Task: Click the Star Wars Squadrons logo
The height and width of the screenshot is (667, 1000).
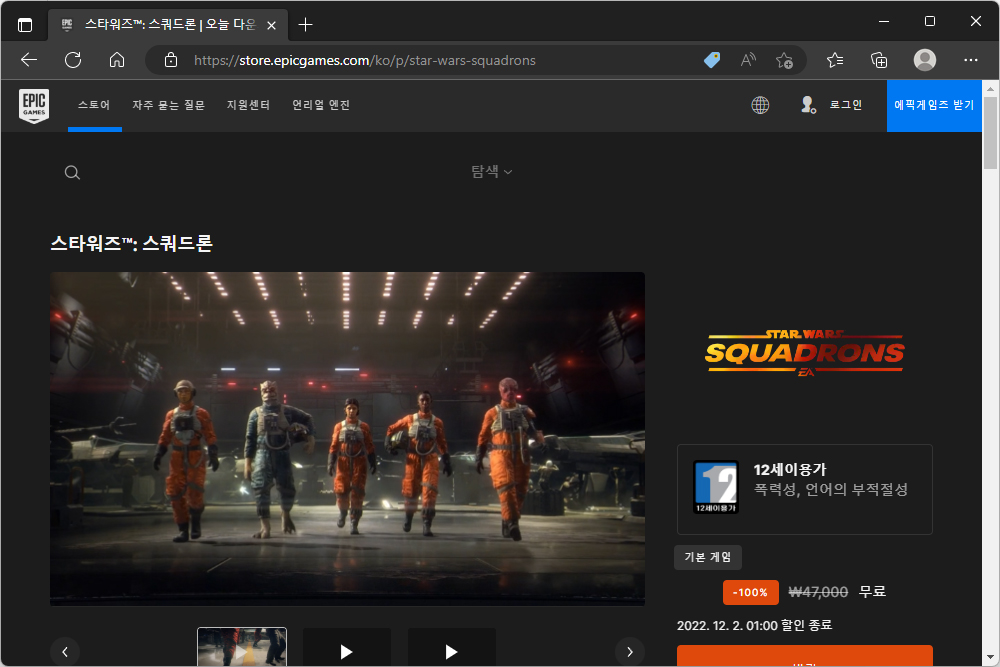Action: tap(804, 352)
